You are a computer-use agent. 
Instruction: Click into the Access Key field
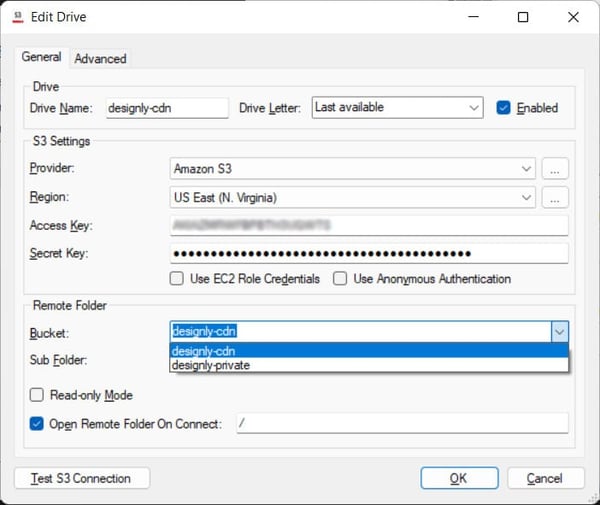point(369,225)
